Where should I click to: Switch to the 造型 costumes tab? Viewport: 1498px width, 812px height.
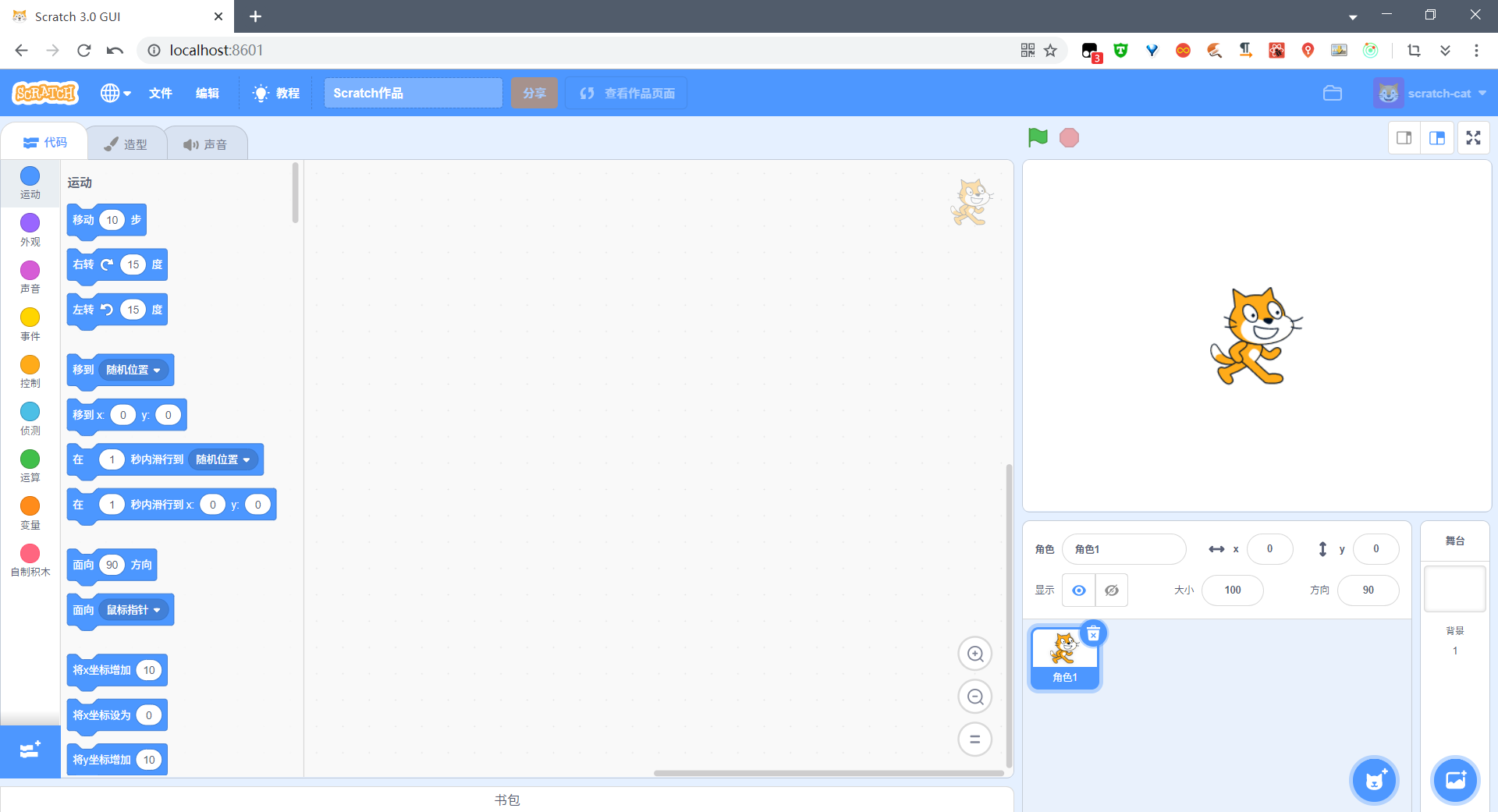[126, 144]
